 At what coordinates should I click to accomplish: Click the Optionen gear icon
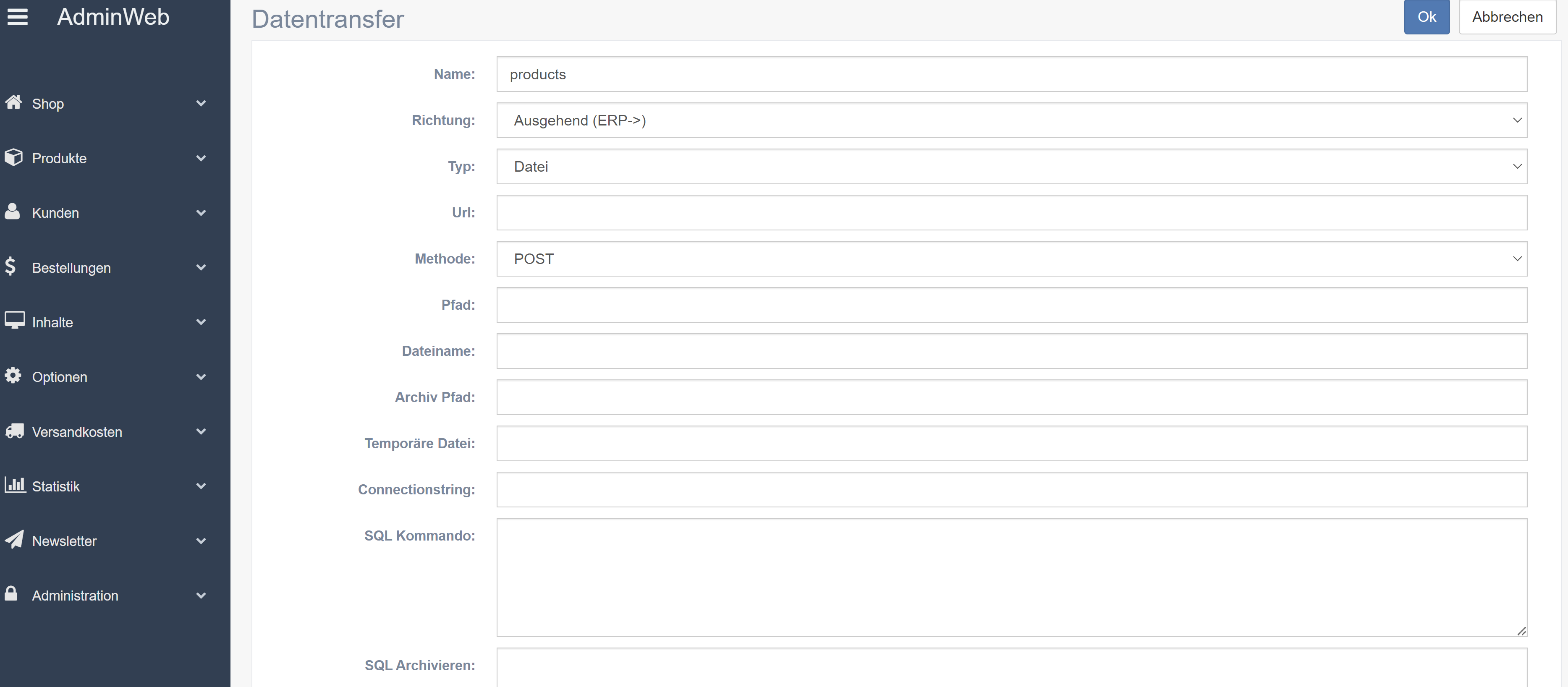pyautogui.click(x=13, y=376)
